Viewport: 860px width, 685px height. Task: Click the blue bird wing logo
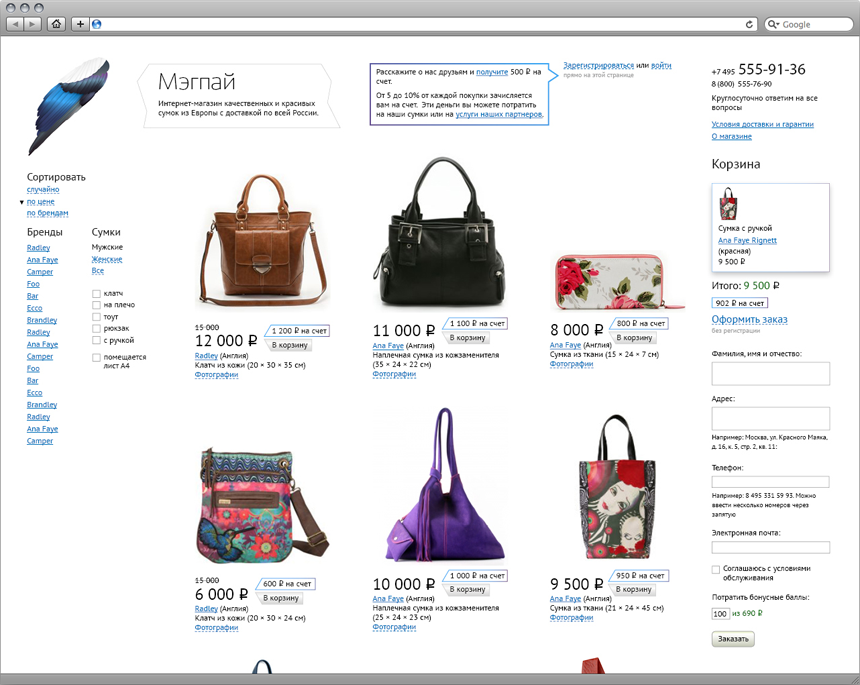pos(69,106)
